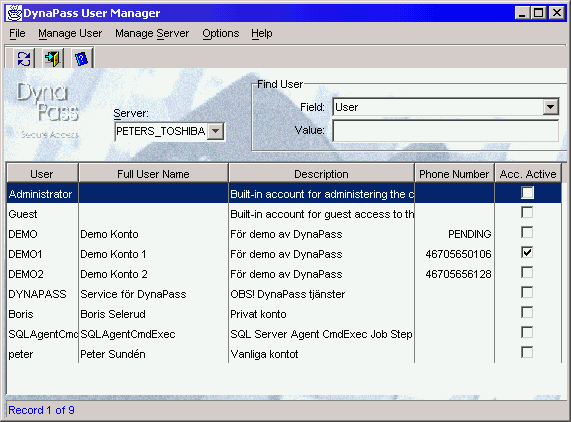Screen dimensions: 571x422
Task: Click the Find User Value input field
Action: [x=445, y=131]
